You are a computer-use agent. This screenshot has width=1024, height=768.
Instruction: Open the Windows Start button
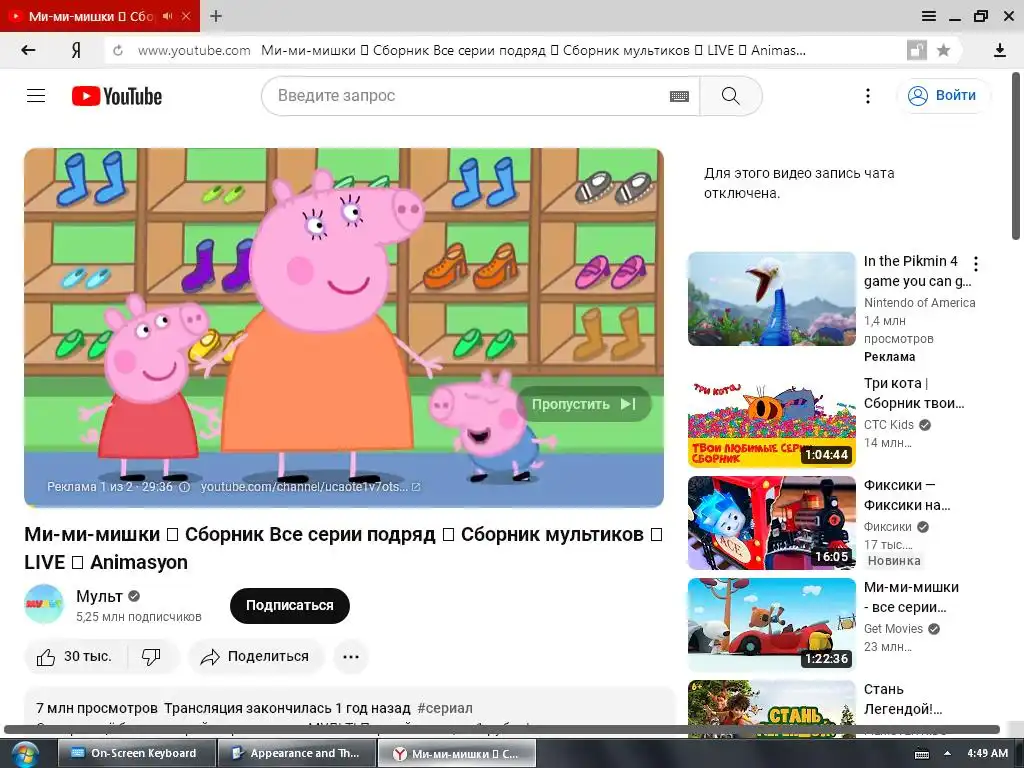click(x=23, y=754)
